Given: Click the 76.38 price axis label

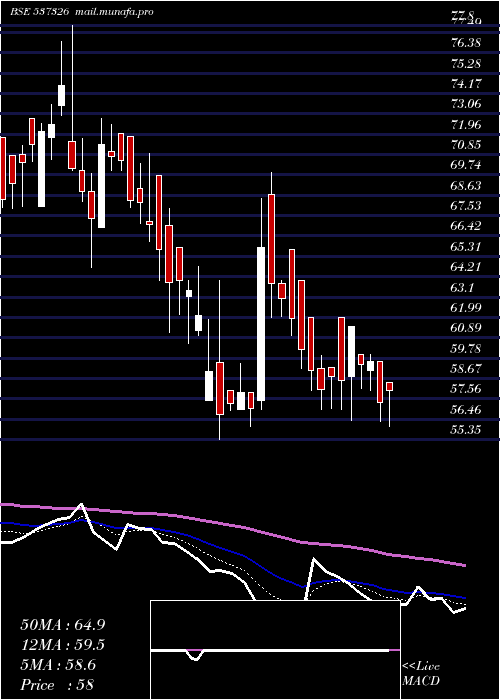Looking at the screenshot, I should tap(466, 43).
